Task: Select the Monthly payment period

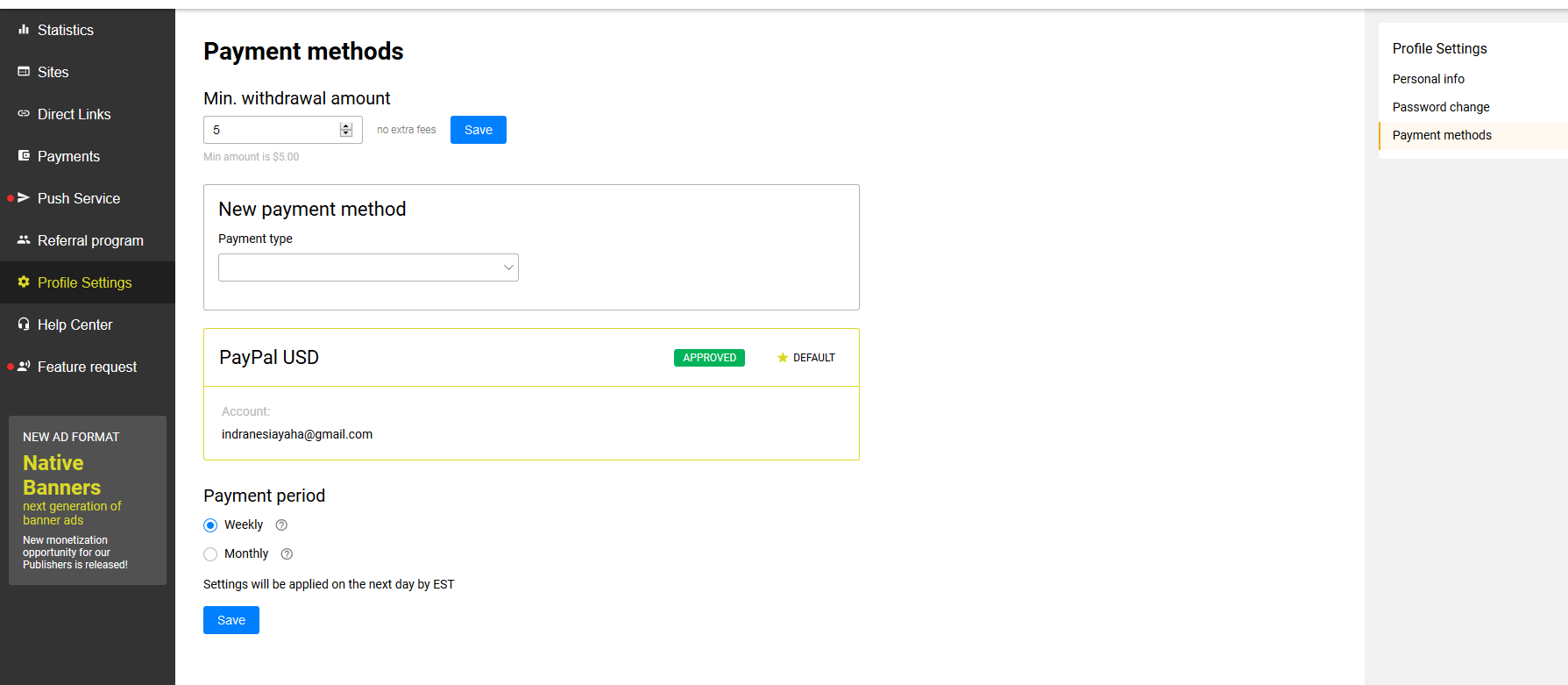Action: pos(210,554)
